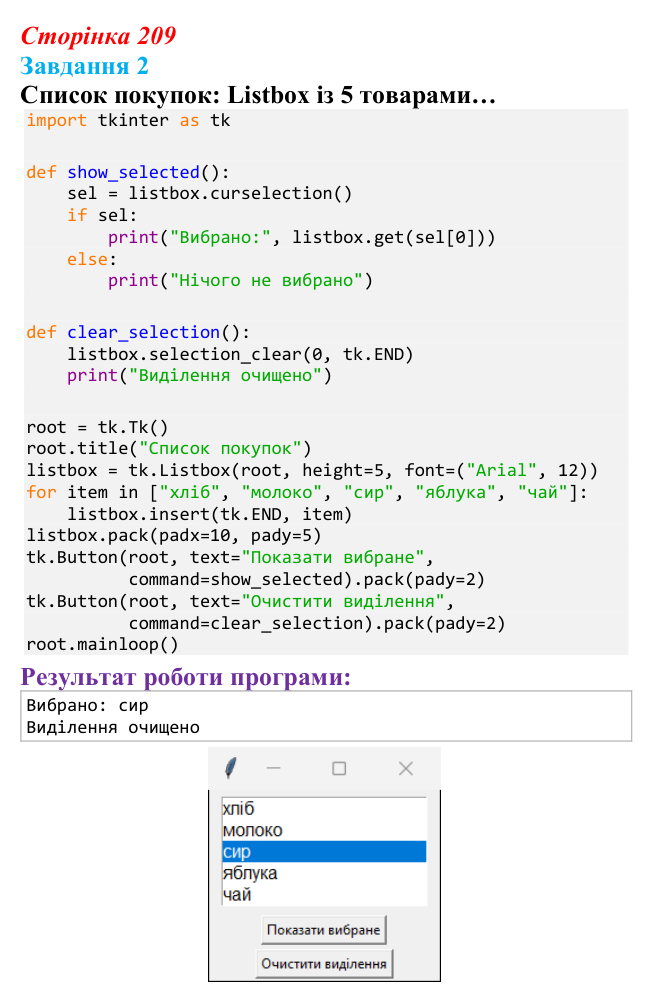Select highlighted 'сир' list item

[x=323, y=852]
